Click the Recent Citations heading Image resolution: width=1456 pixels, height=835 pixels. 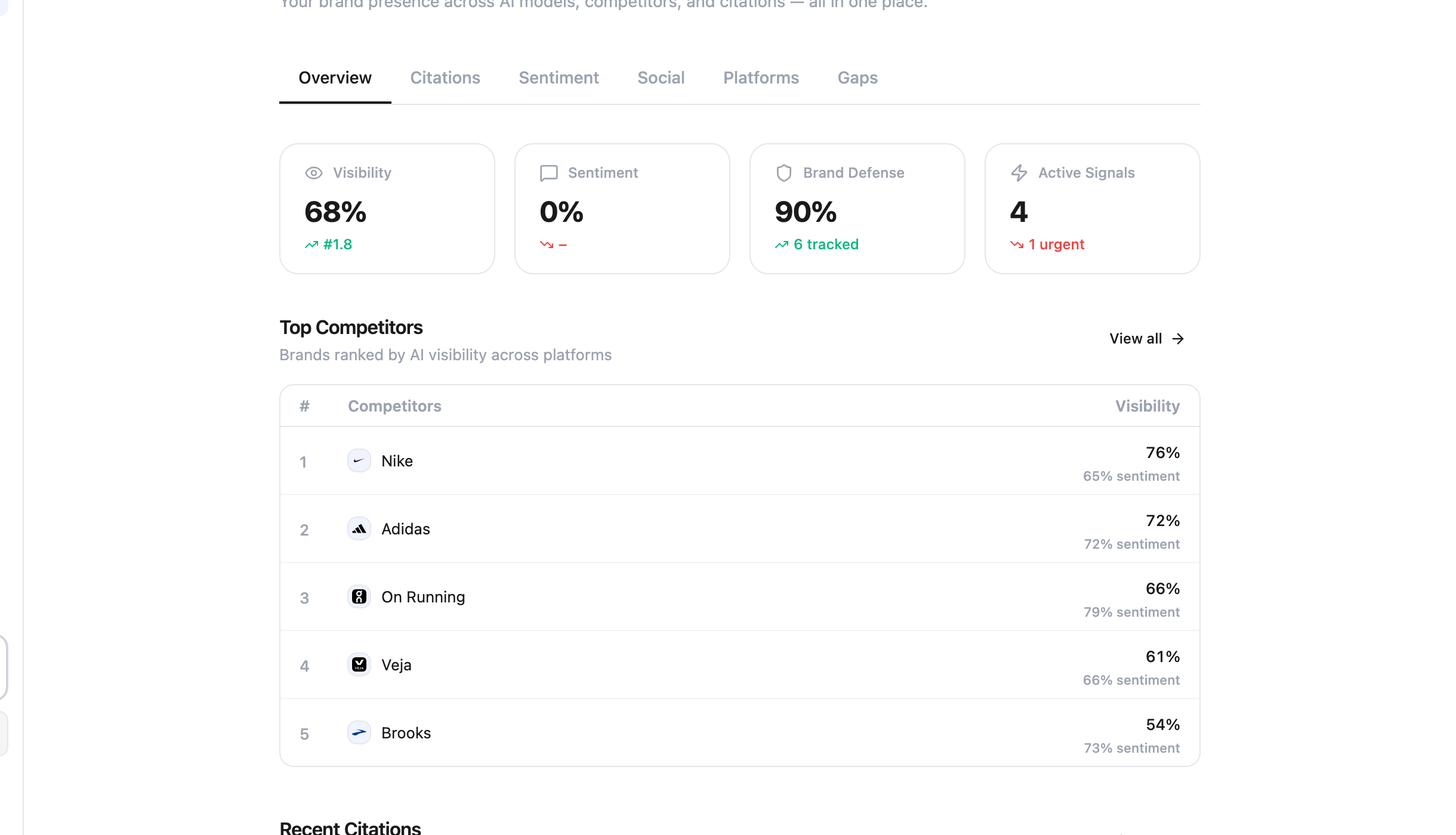(350, 827)
